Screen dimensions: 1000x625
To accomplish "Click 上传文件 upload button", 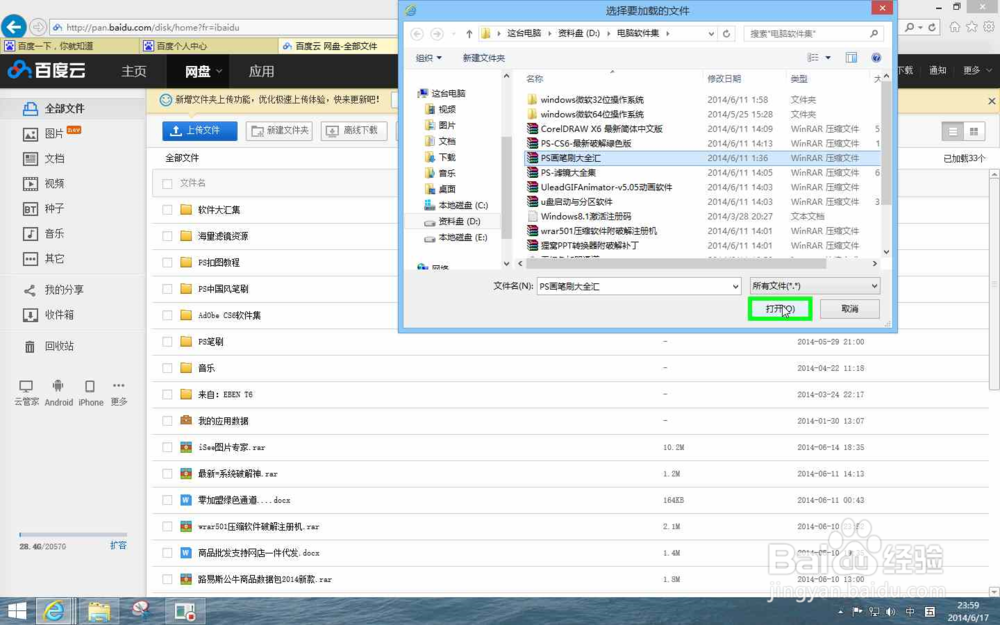I will [200, 131].
